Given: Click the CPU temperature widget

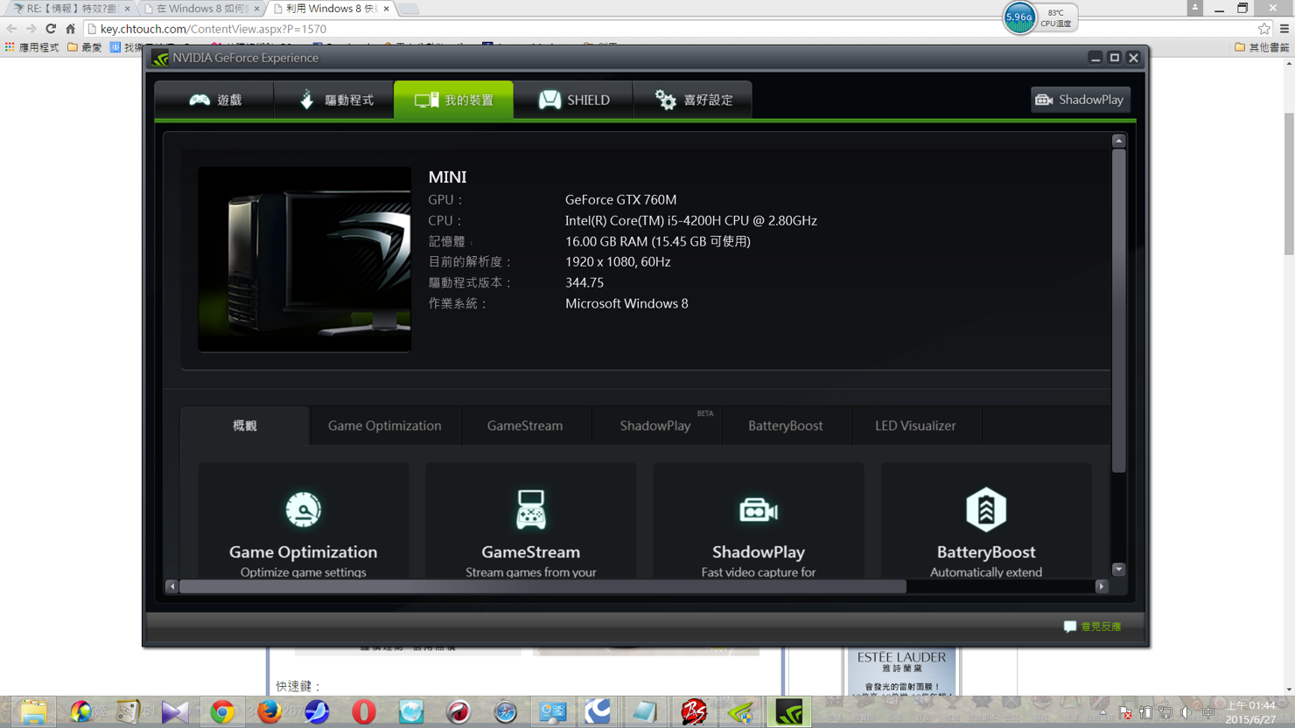Looking at the screenshot, I should tap(1039, 17).
